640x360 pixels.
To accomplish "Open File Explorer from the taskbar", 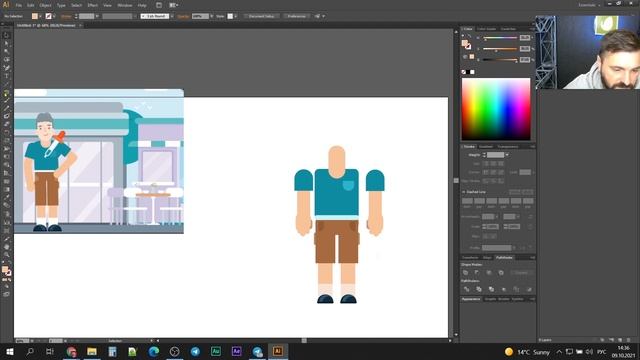I will click(92, 351).
